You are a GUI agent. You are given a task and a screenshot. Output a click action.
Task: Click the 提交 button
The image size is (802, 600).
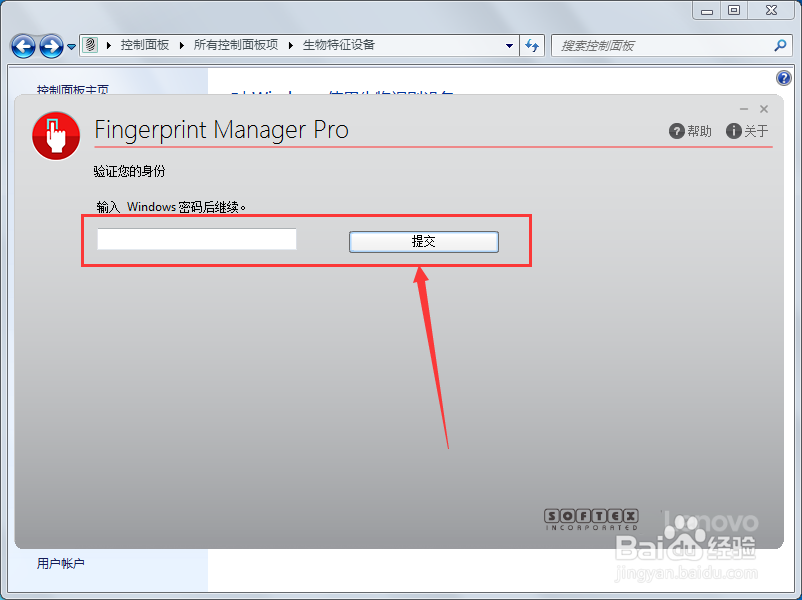pyautogui.click(x=424, y=241)
